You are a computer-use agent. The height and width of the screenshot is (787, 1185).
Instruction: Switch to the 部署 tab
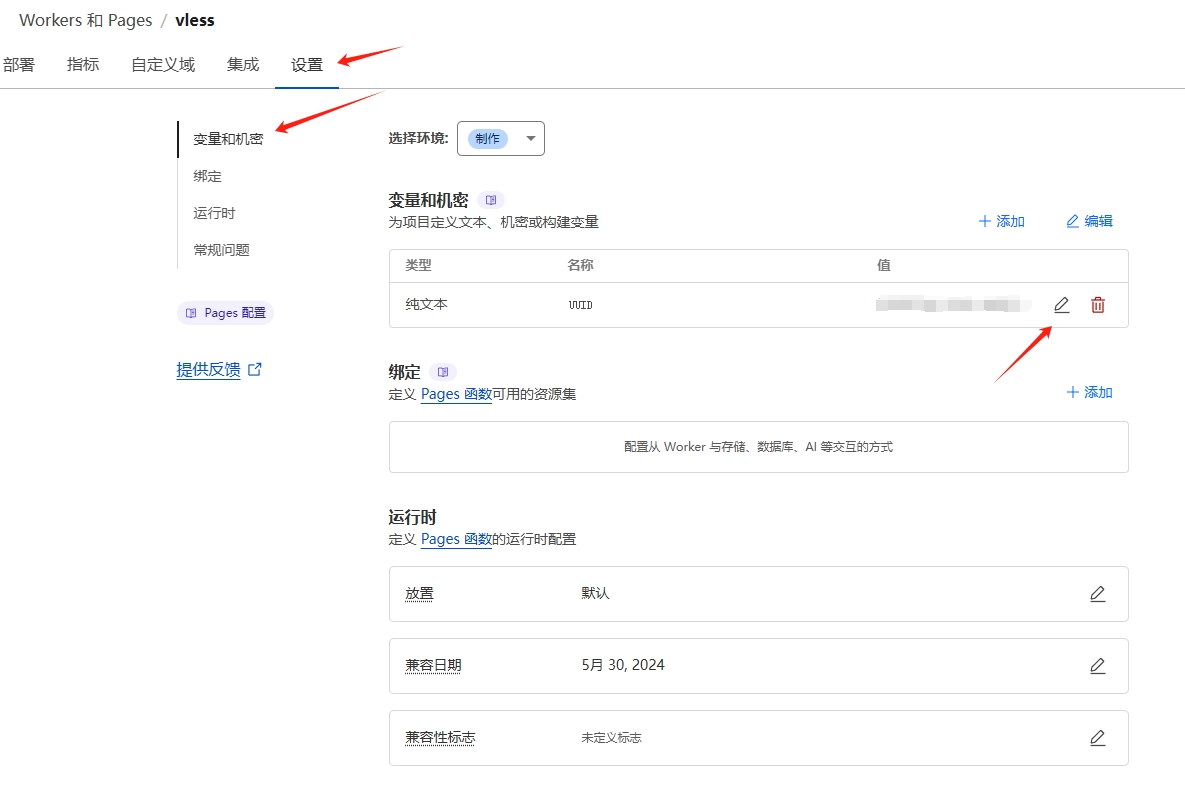click(18, 65)
